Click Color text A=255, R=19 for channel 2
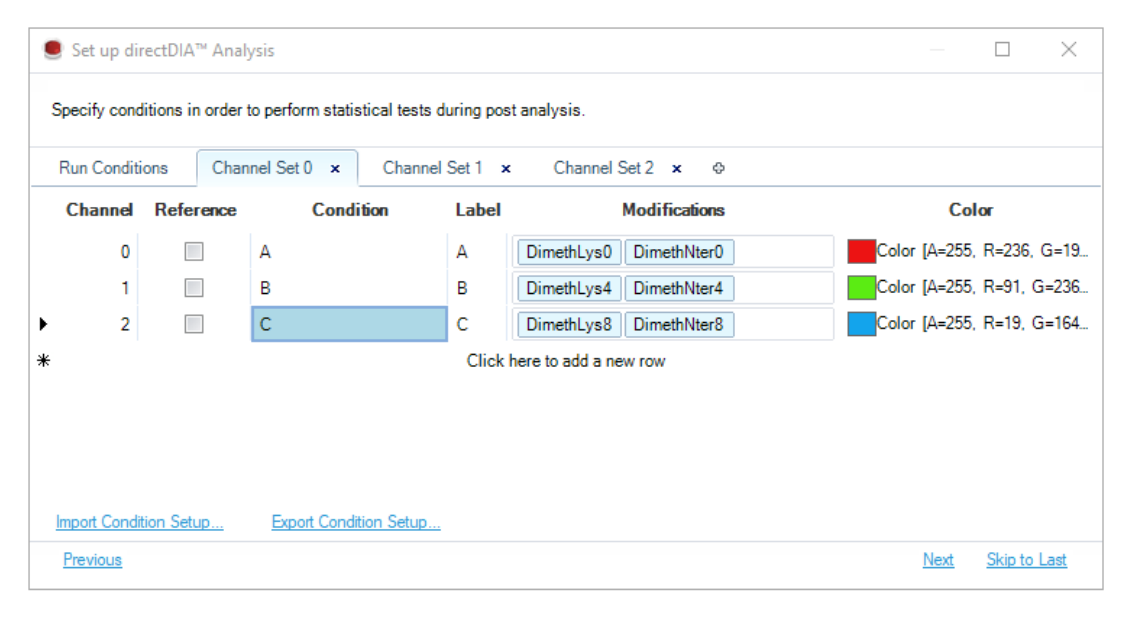 click(x=983, y=323)
